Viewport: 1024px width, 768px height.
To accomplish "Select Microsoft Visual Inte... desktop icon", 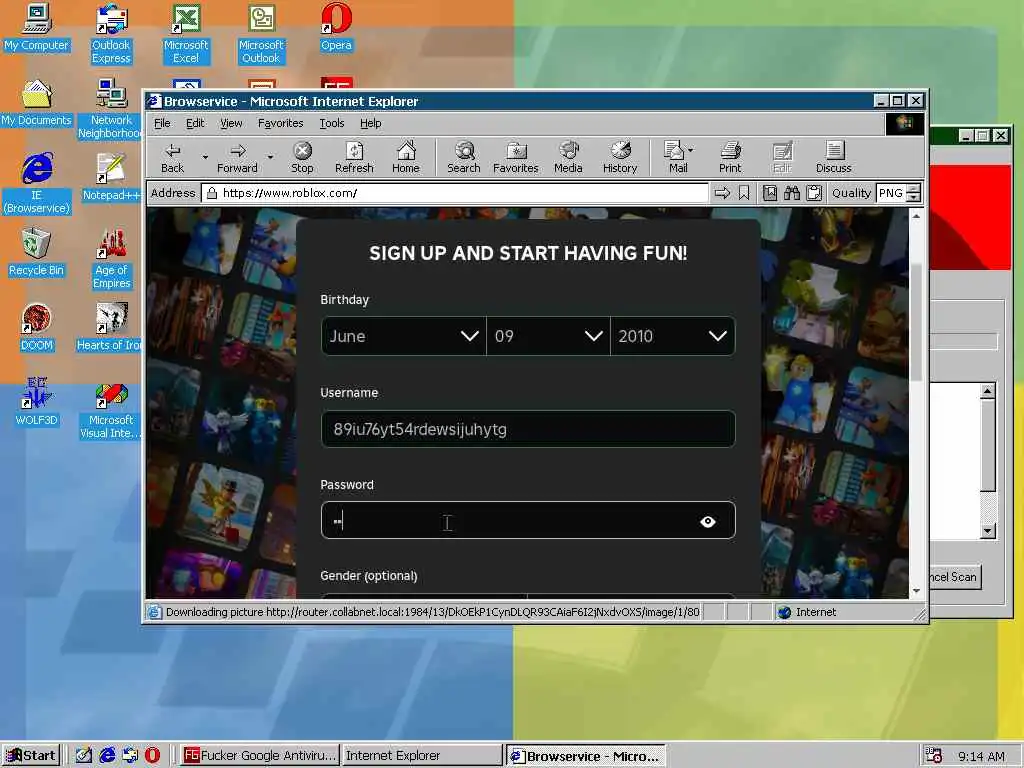I will 110,409.
